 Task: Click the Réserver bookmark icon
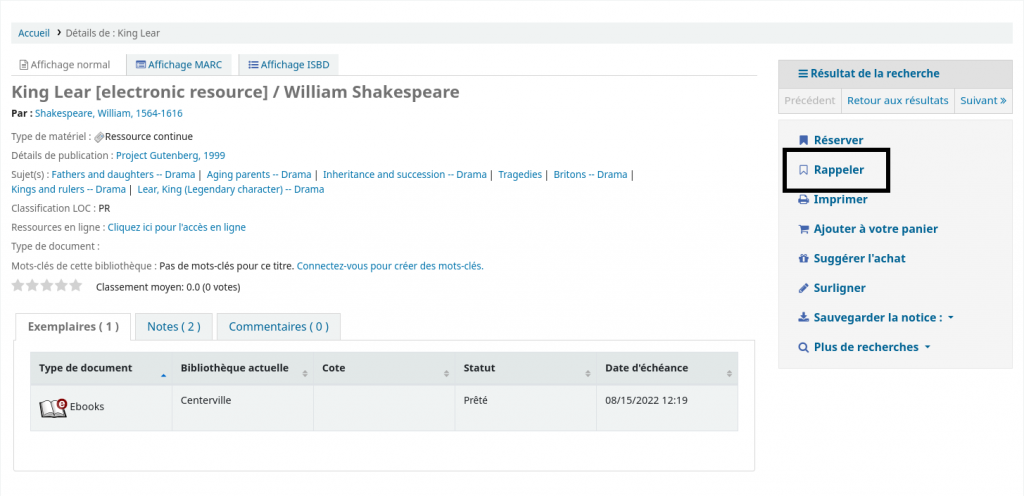click(803, 141)
